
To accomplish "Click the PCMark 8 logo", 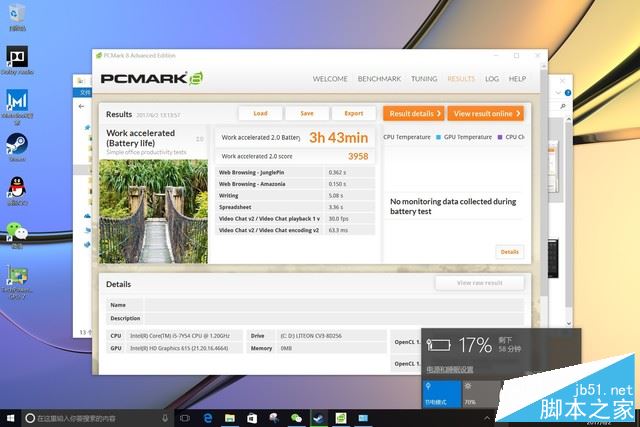I will (151, 78).
